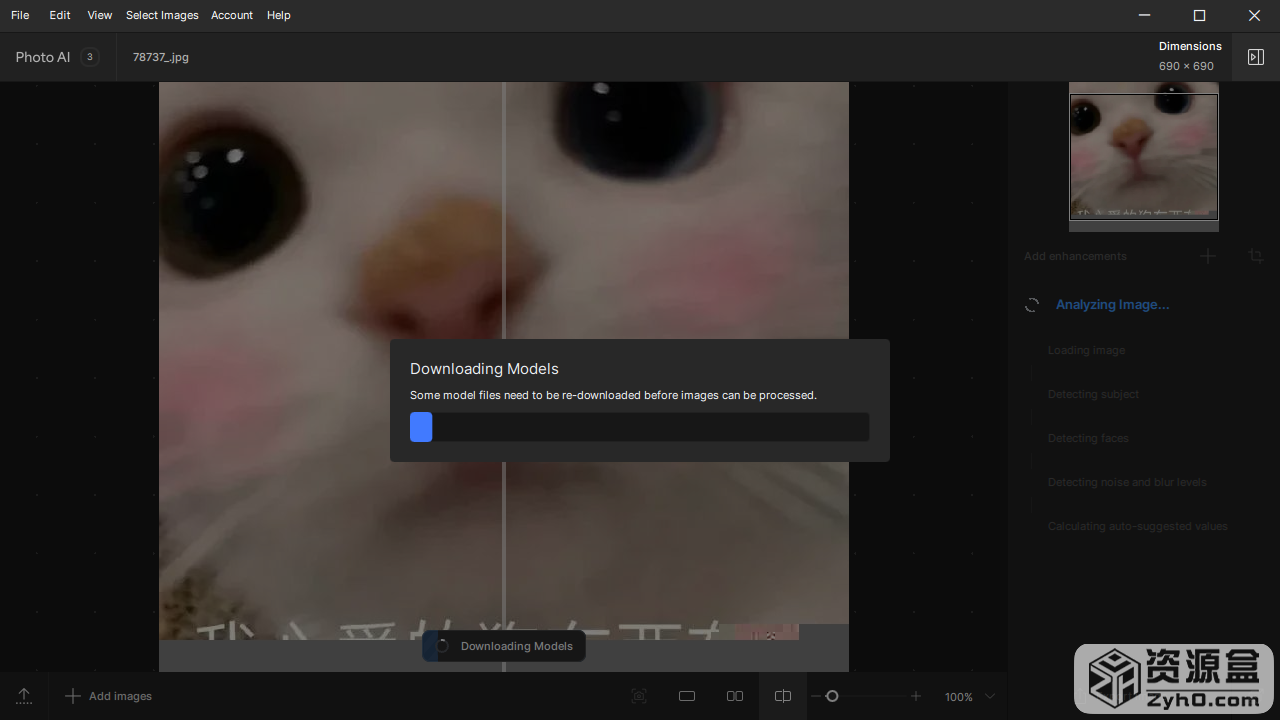Click the zoom slider handle
Image resolution: width=1280 pixels, height=720 pixels.
point(831,696)
